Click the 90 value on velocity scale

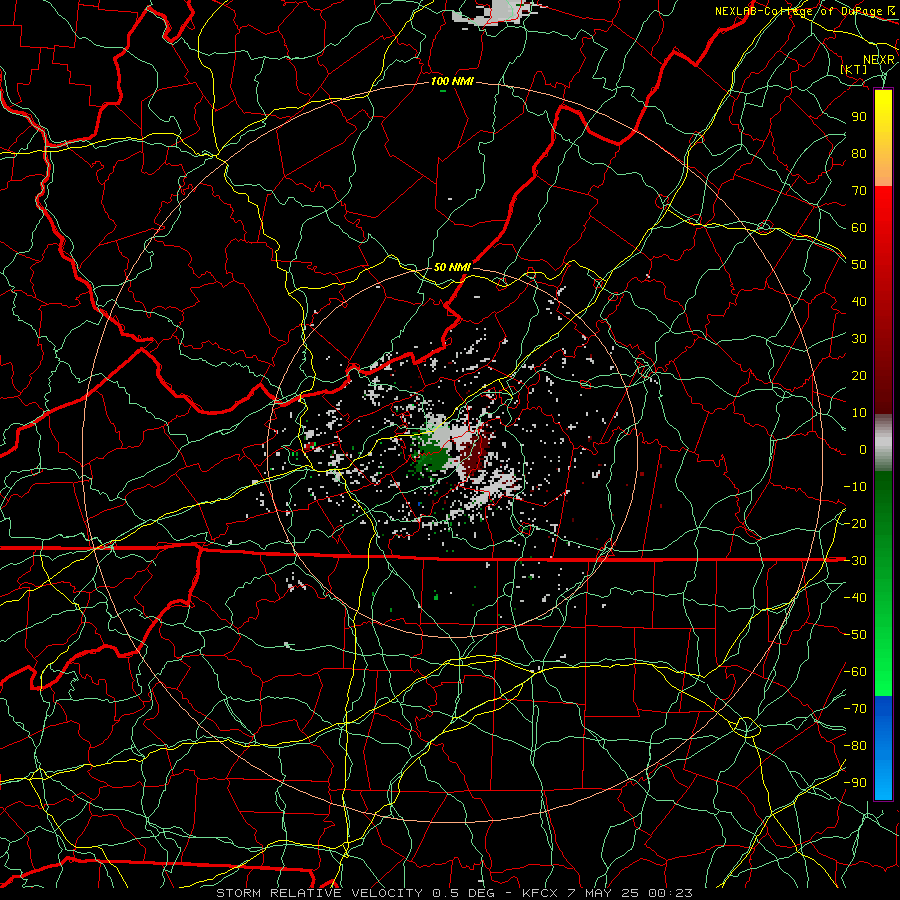coord(859,117)
